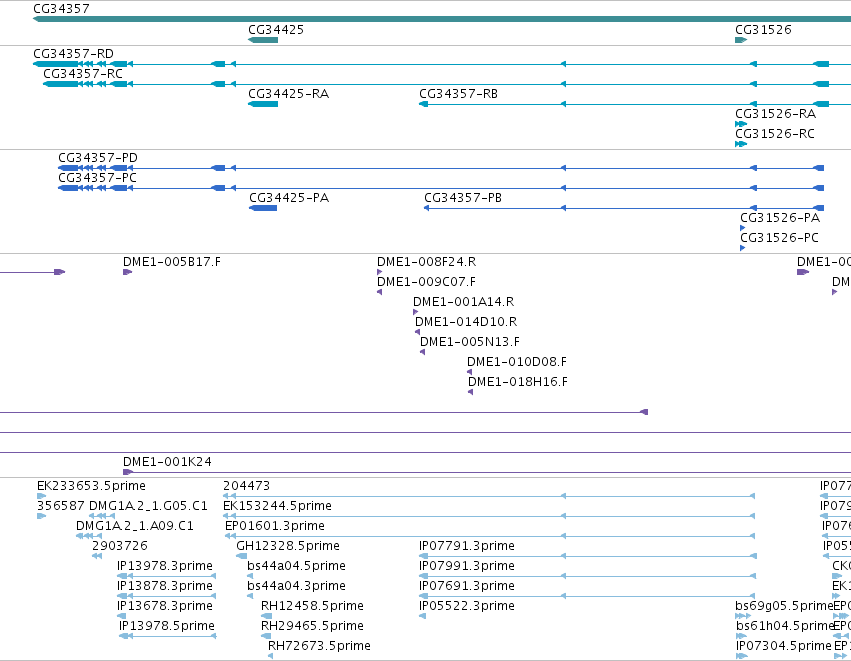Click protein label CG31526-PA
Viewport: 851px width, 661px height.
[780, 218]
